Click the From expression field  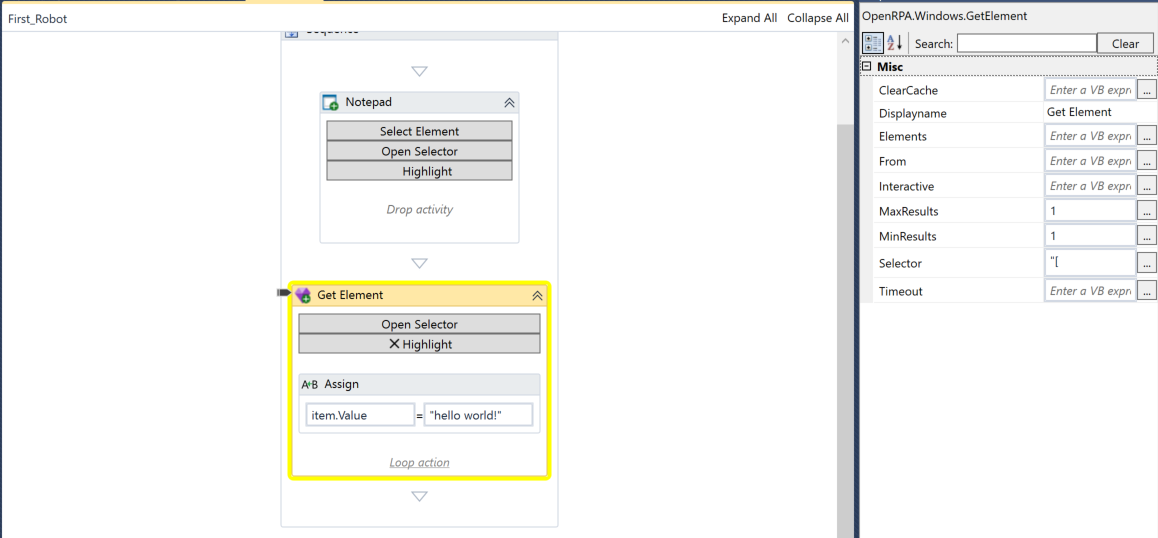coord(1090,160)
